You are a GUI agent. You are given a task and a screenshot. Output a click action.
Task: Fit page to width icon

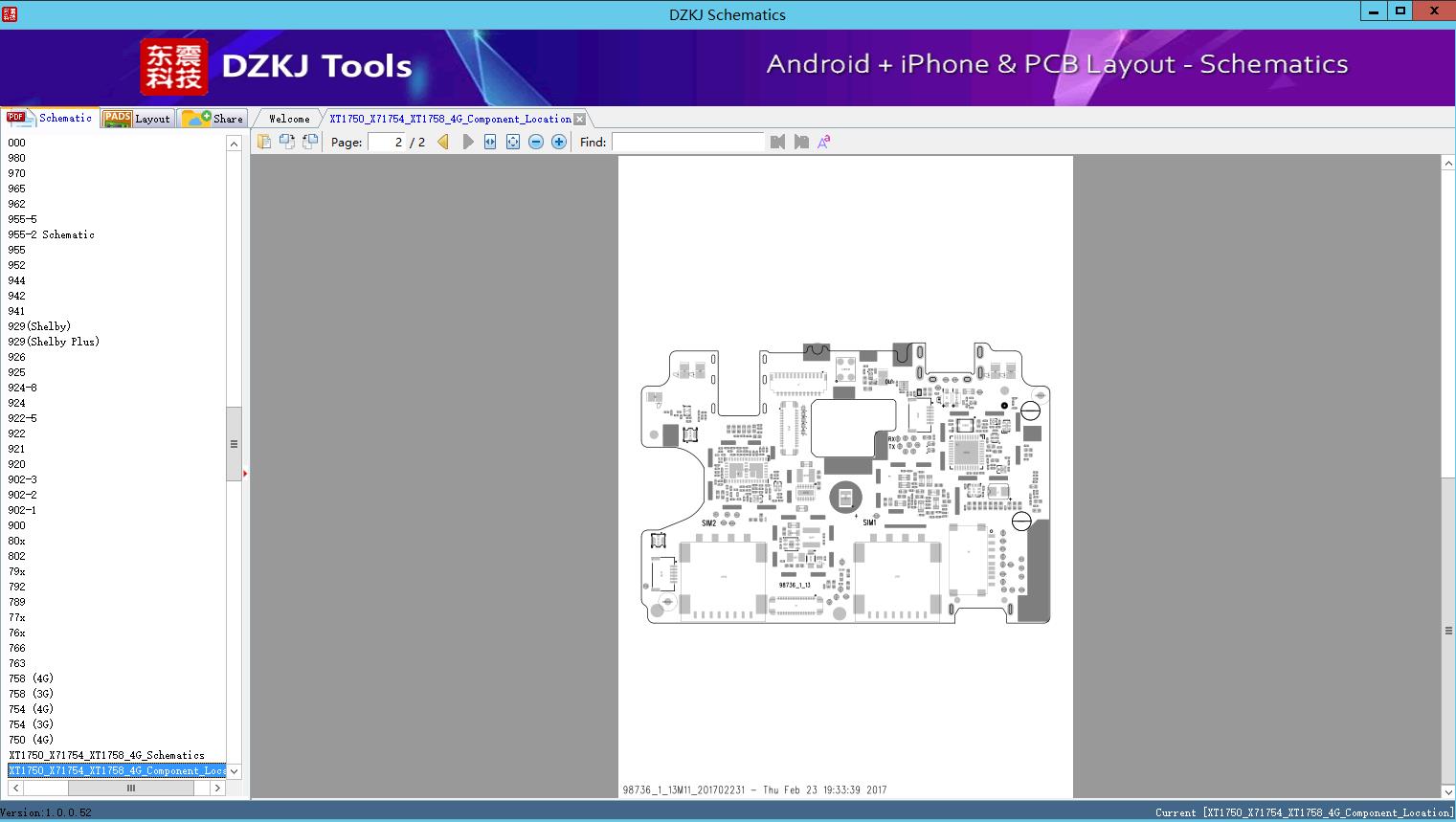coord(490,142)
